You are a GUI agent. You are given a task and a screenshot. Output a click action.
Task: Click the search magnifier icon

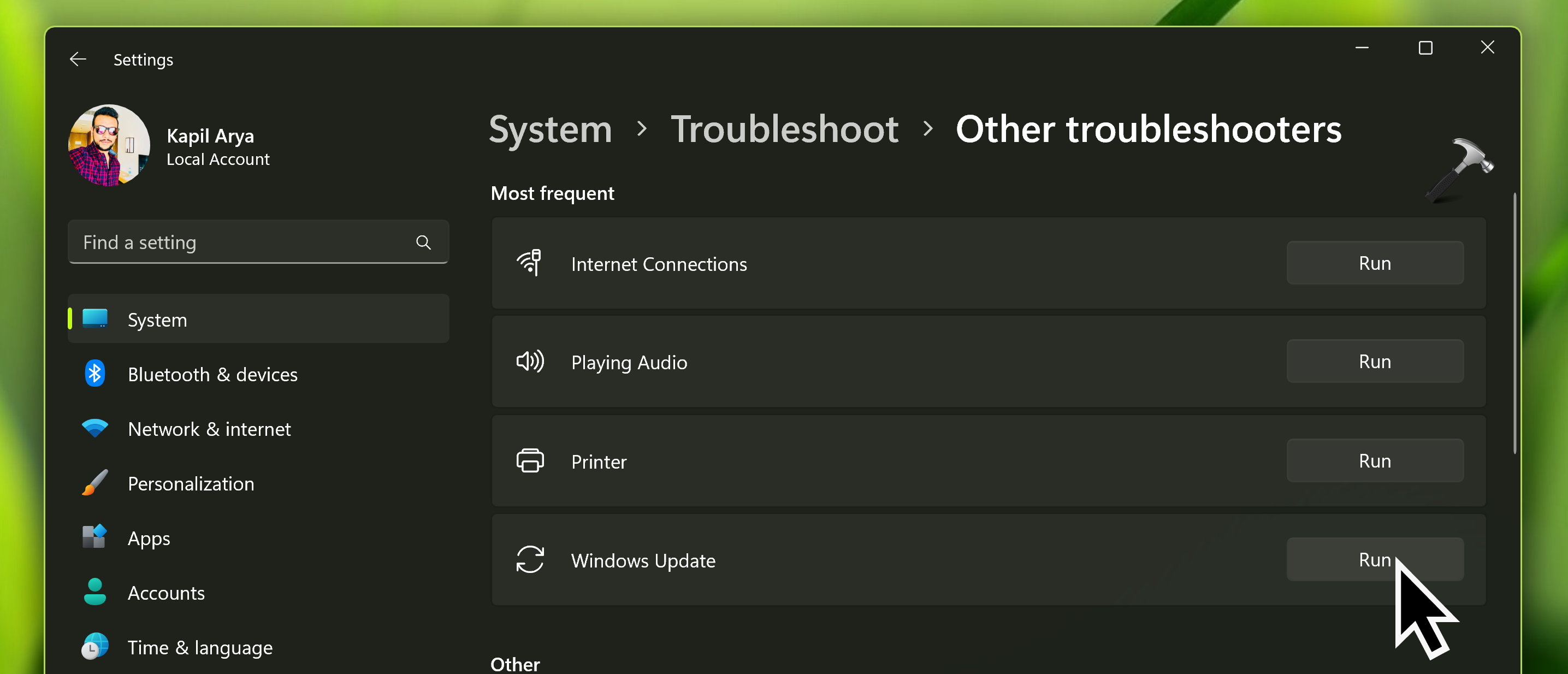coord(423,243)
